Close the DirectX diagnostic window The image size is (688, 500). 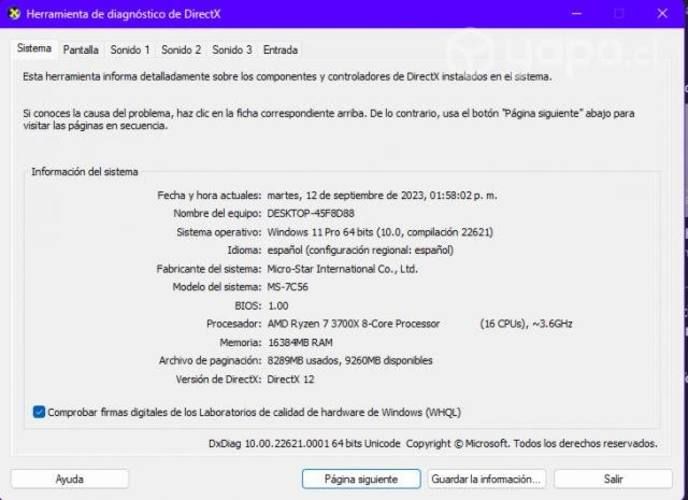(662, 14)
